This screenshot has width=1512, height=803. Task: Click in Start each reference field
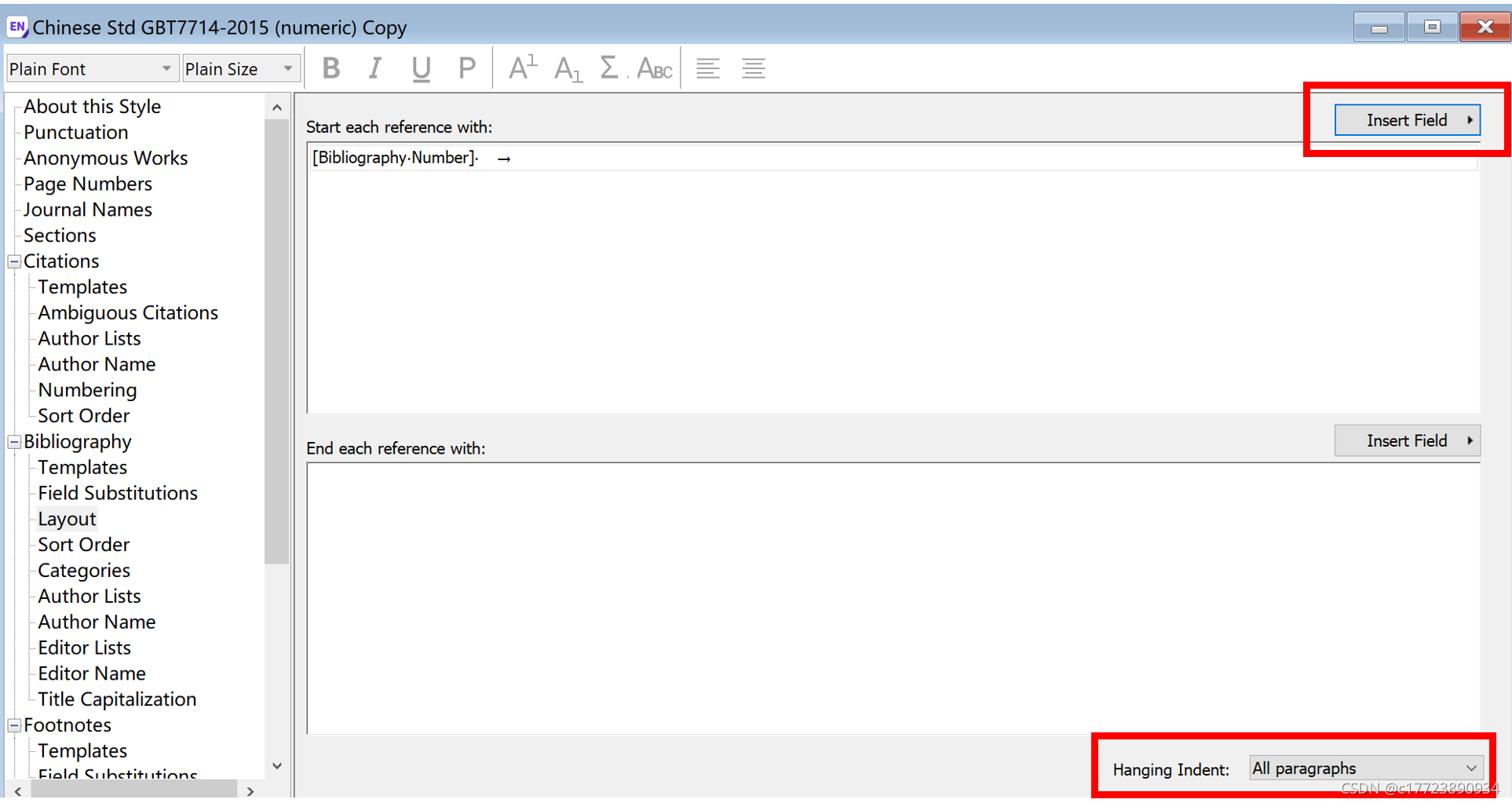[x=893, y=278]
